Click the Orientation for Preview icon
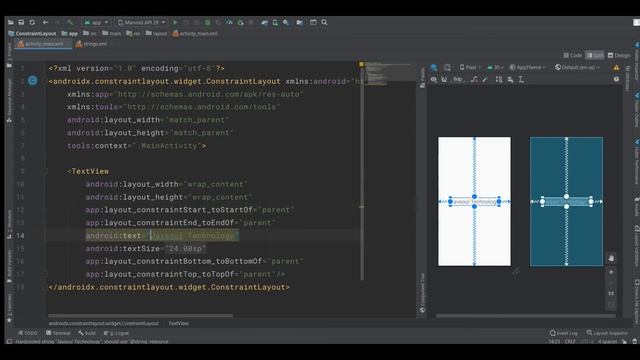This screenshot has height=360, width=640. (447, 67)
